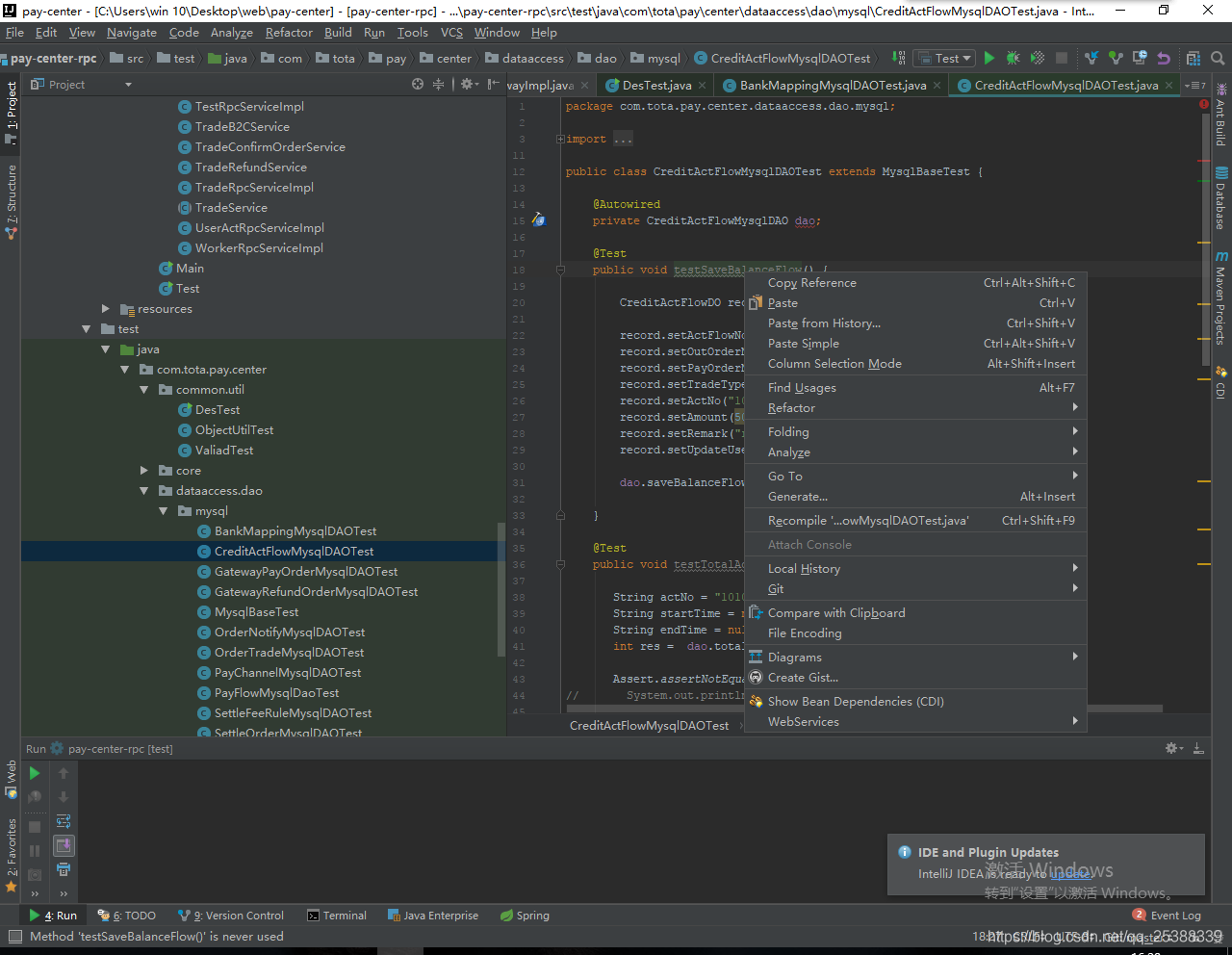Open the Test run configuration dropdown
Viewport: 1232px width, 955px height.
click(x=943, y=58)
